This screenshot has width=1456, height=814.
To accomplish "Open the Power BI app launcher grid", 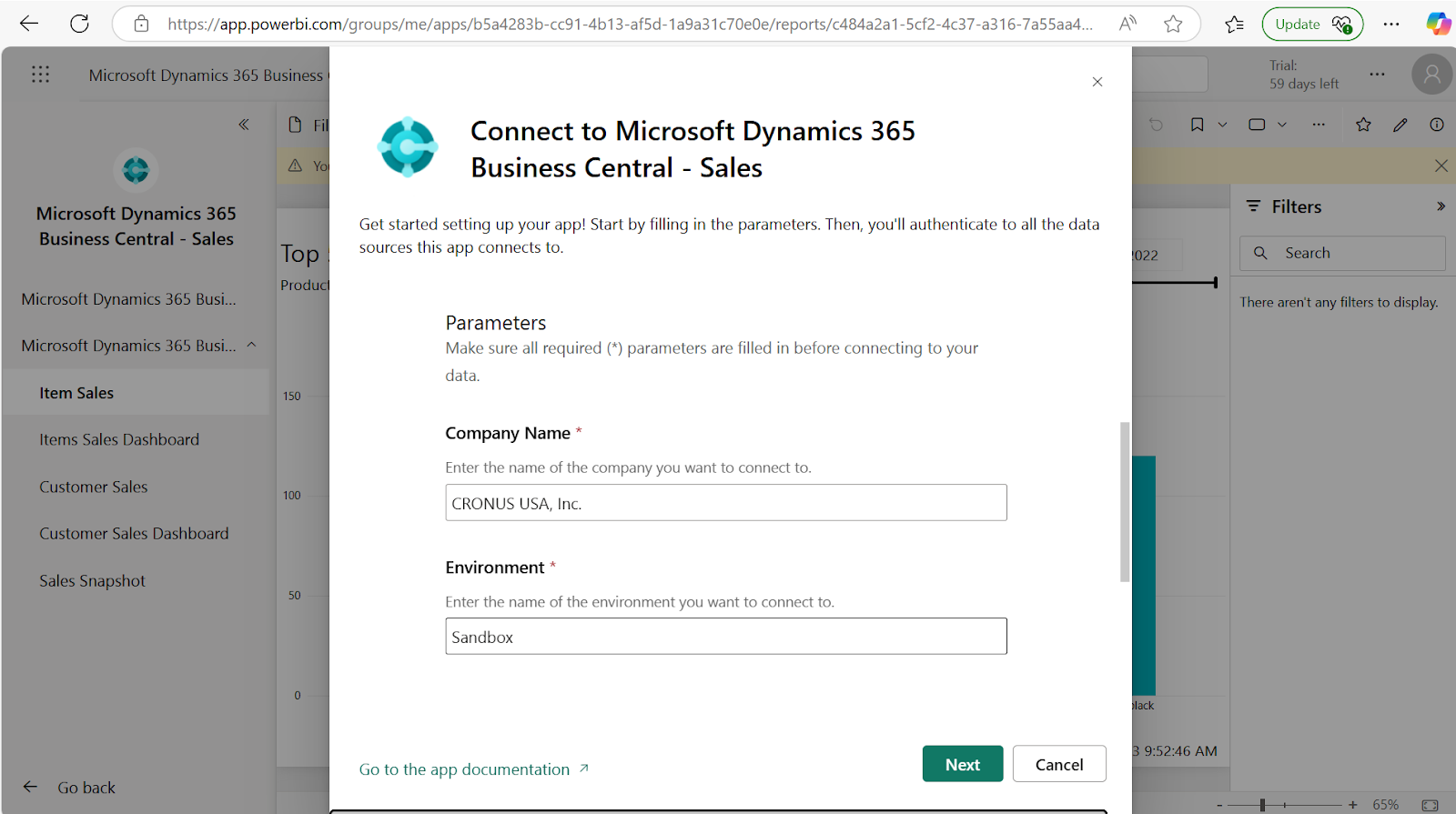I will coord(41,75).
